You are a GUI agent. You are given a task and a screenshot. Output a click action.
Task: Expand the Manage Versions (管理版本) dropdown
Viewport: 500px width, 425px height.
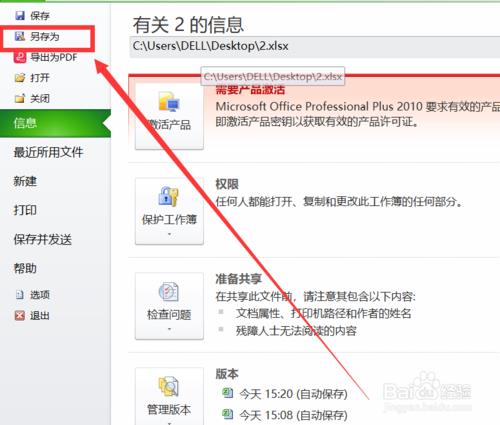pyautogui.click(x=169, y=397)
